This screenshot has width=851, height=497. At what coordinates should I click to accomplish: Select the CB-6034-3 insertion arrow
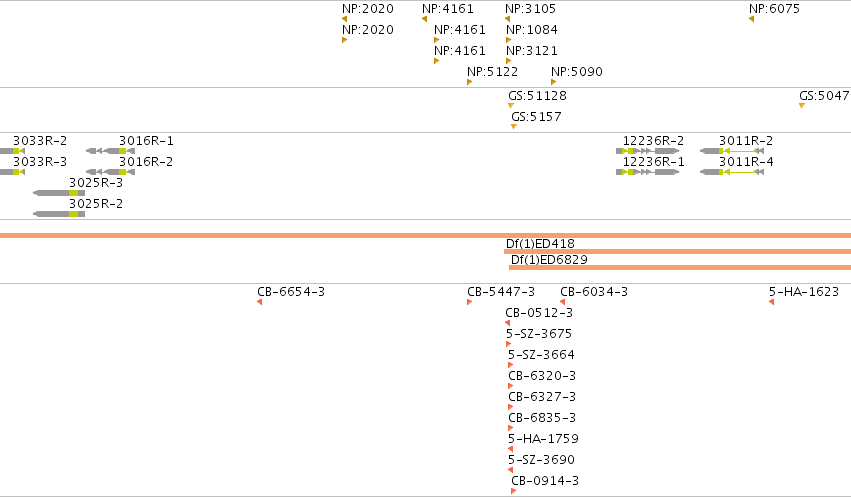tap(562, 302)
